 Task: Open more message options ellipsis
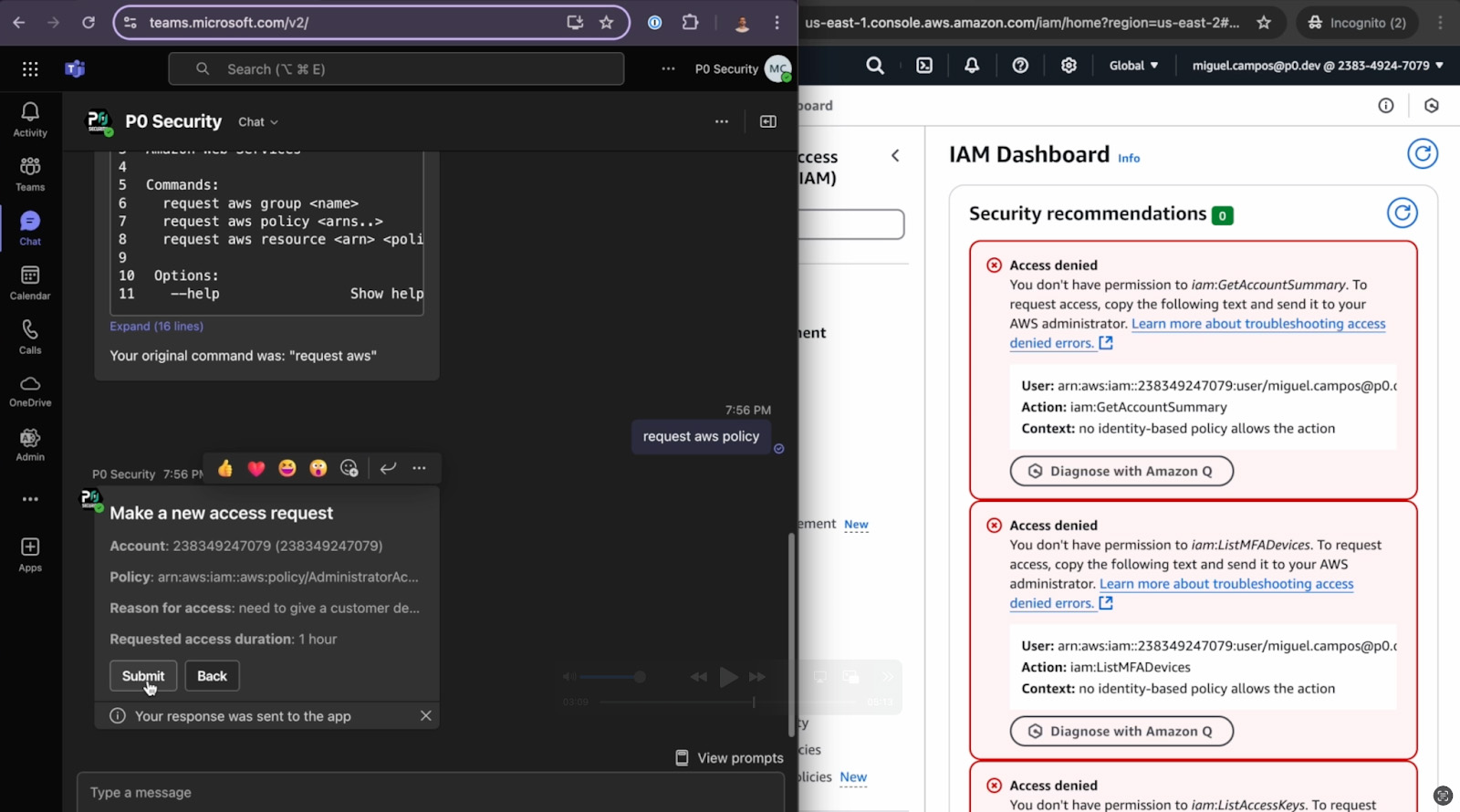419,468
